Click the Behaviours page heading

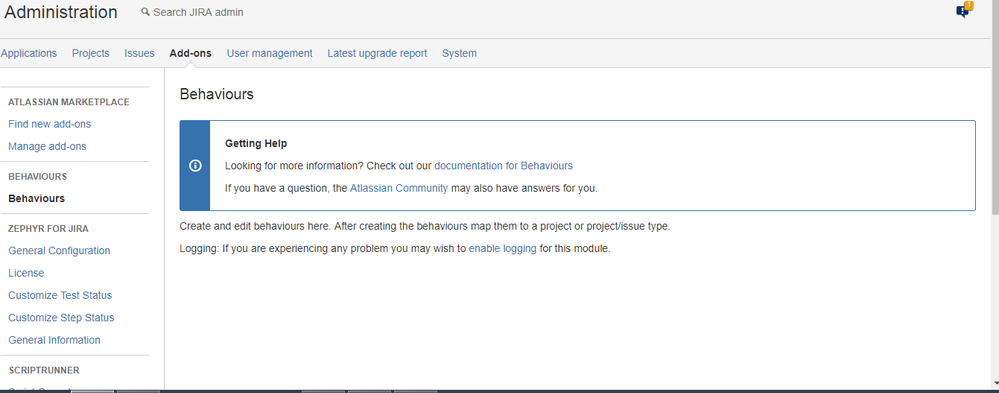(217, 94)
